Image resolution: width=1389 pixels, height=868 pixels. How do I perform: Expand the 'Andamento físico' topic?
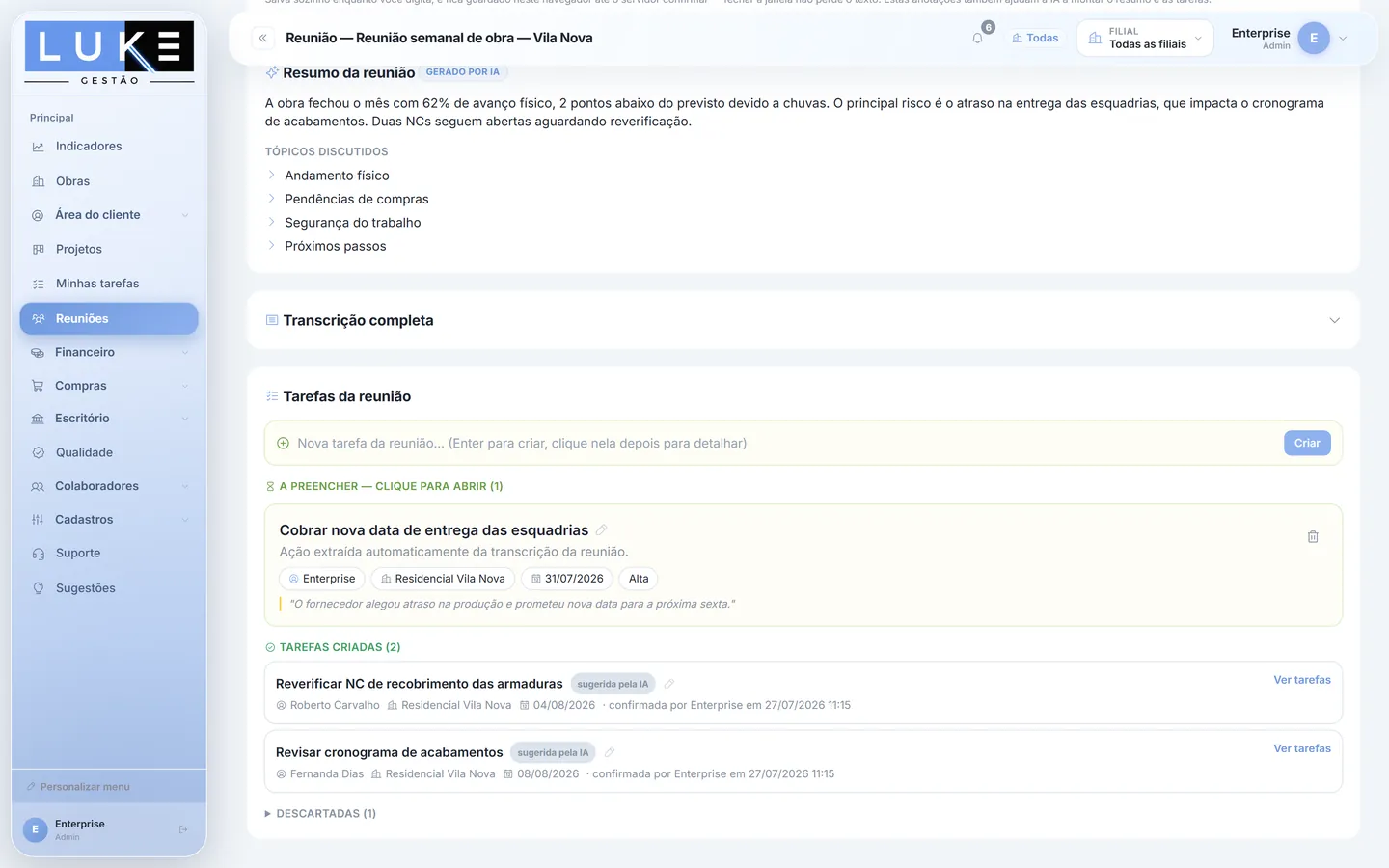[271, 175]
